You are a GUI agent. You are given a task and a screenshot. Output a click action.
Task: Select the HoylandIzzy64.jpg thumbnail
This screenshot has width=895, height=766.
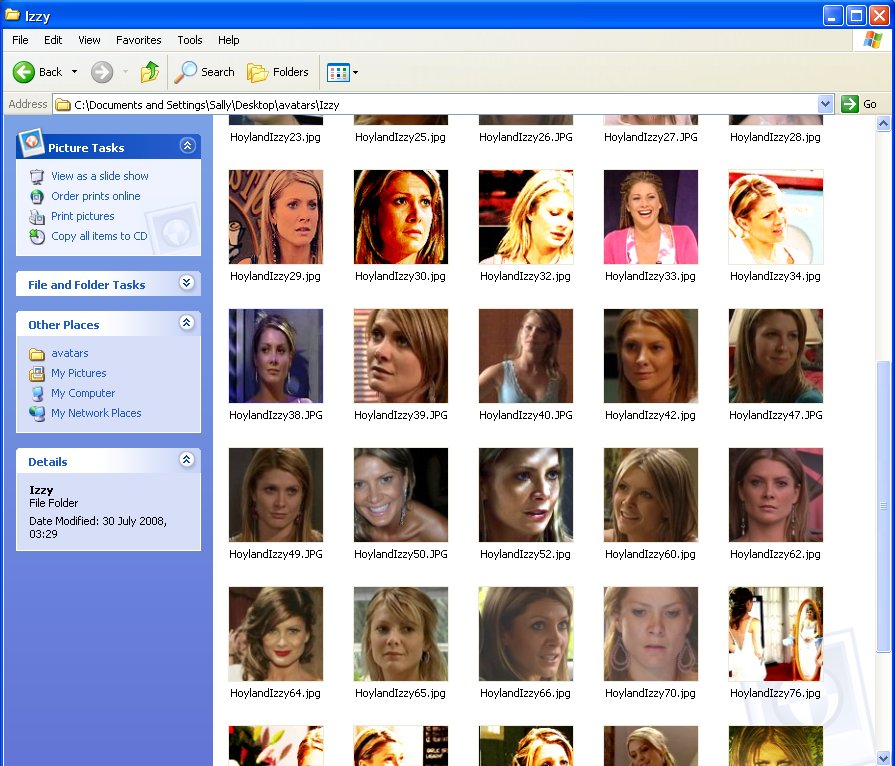pos(276,634)
